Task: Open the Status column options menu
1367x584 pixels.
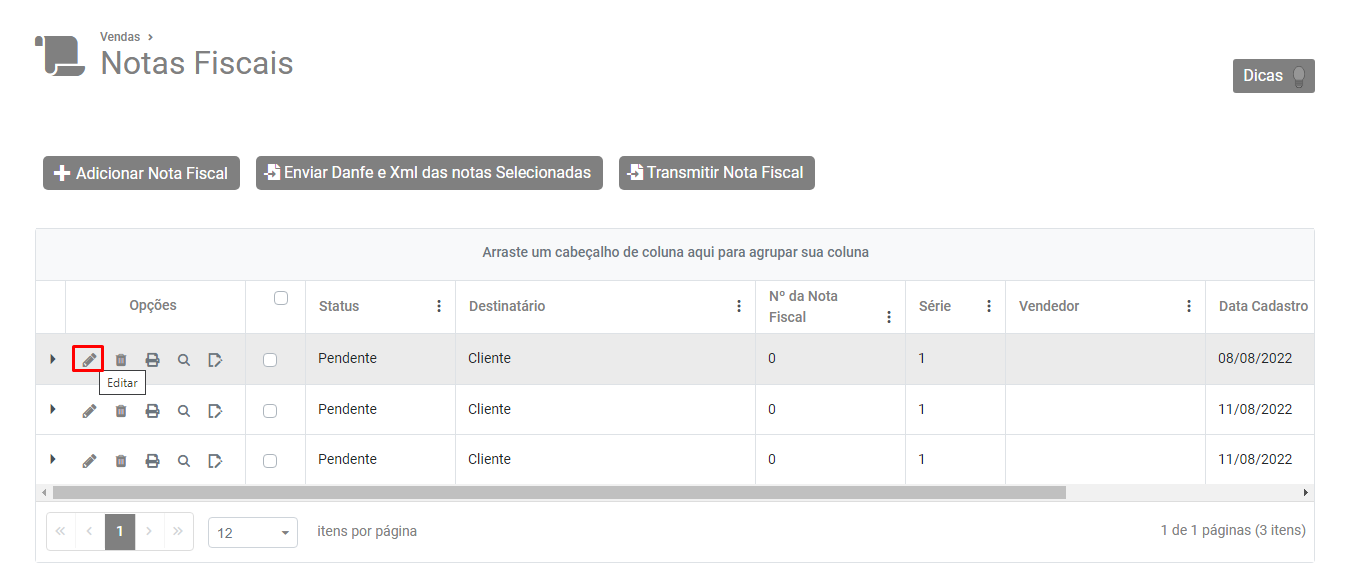Action: (439, 306)
